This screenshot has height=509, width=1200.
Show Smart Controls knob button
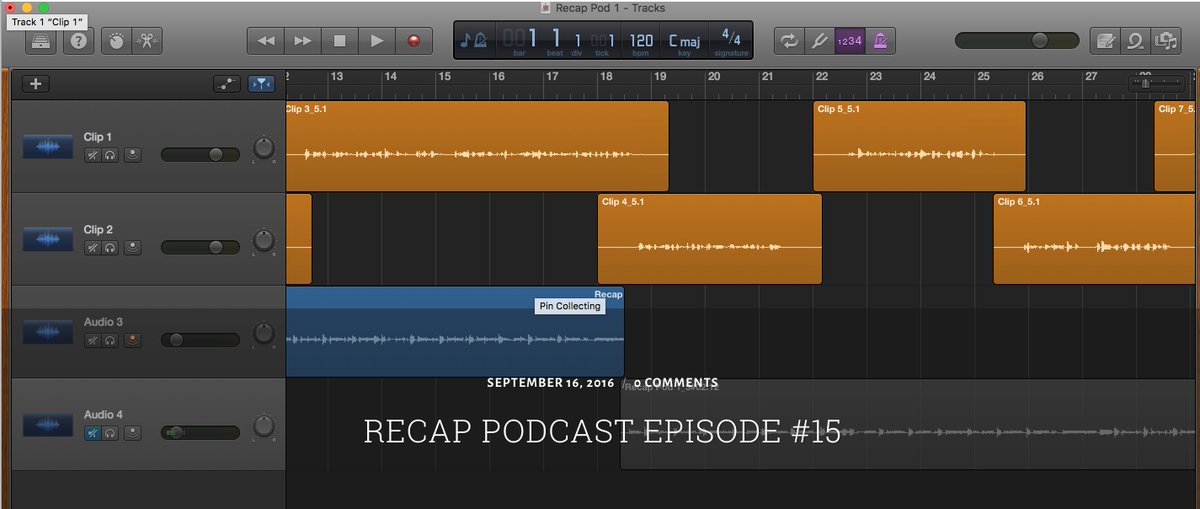tap(115, 41)
